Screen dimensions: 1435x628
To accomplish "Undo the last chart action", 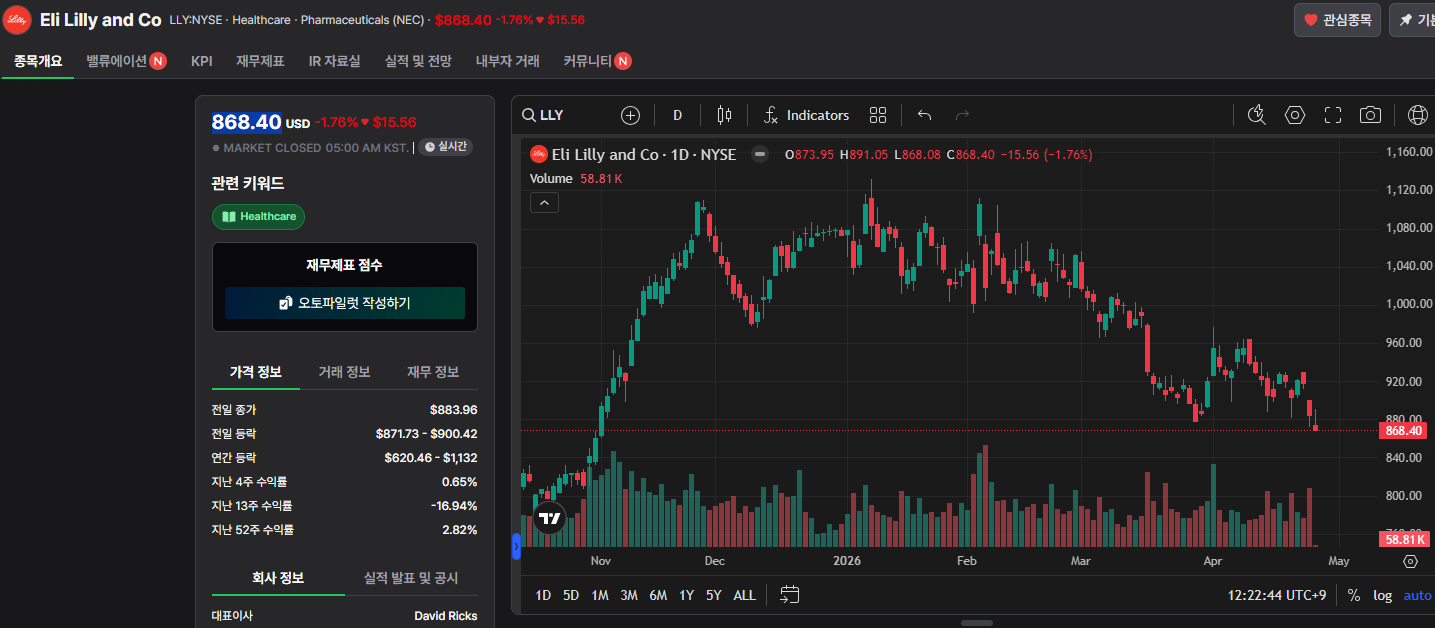I will 924,115.
